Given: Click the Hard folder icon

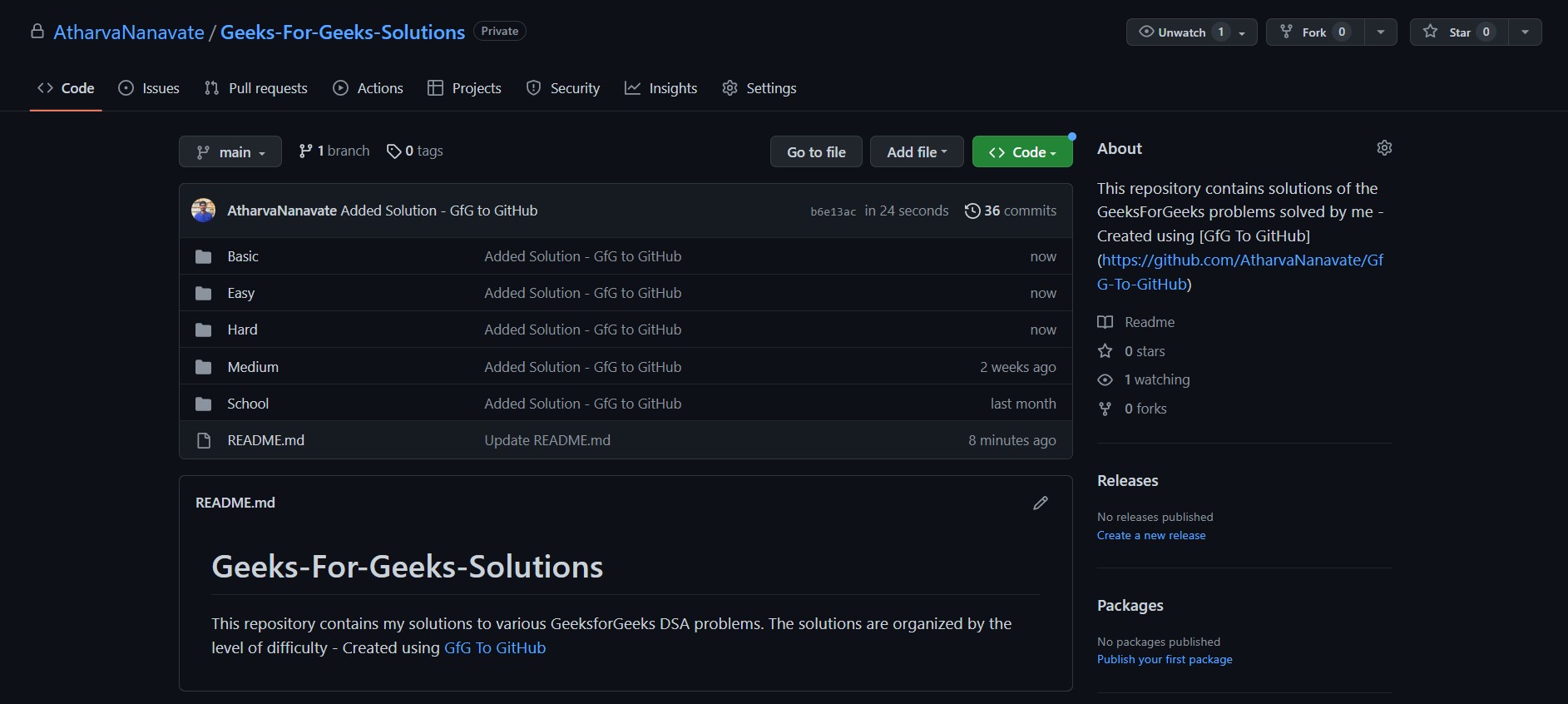Looking at the screenshot, I should tap(203, 330).
